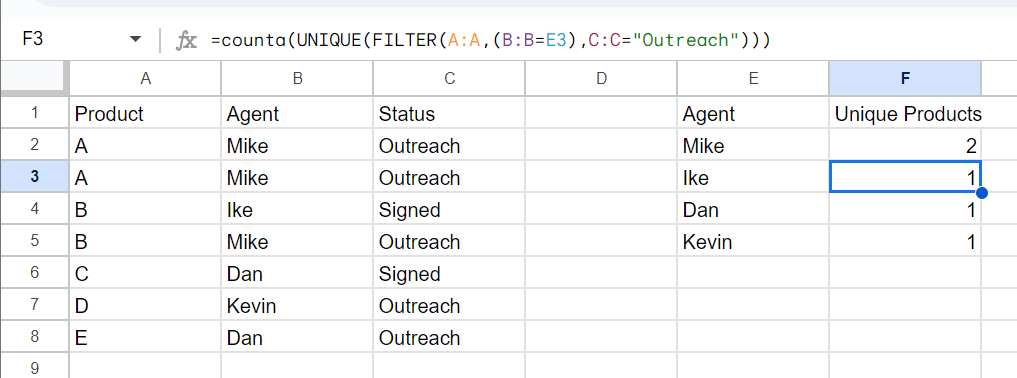The height and width of the screenshot is (378, 1017).
Task: Select column F header
Action: [905, 78]
